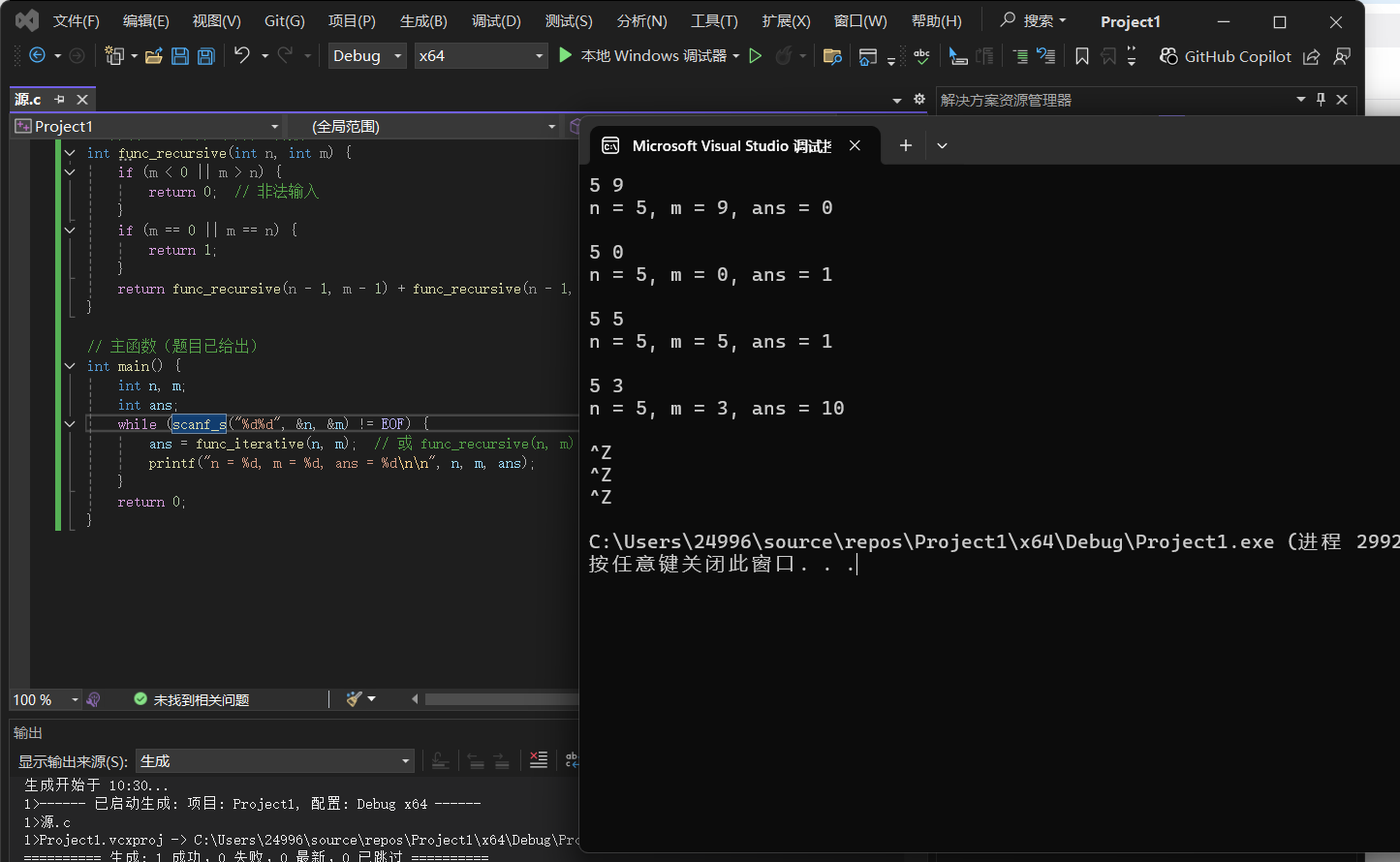
Task: Toggle auto-hide pin on Solution Explorer panel
Action: (1321, 100)
